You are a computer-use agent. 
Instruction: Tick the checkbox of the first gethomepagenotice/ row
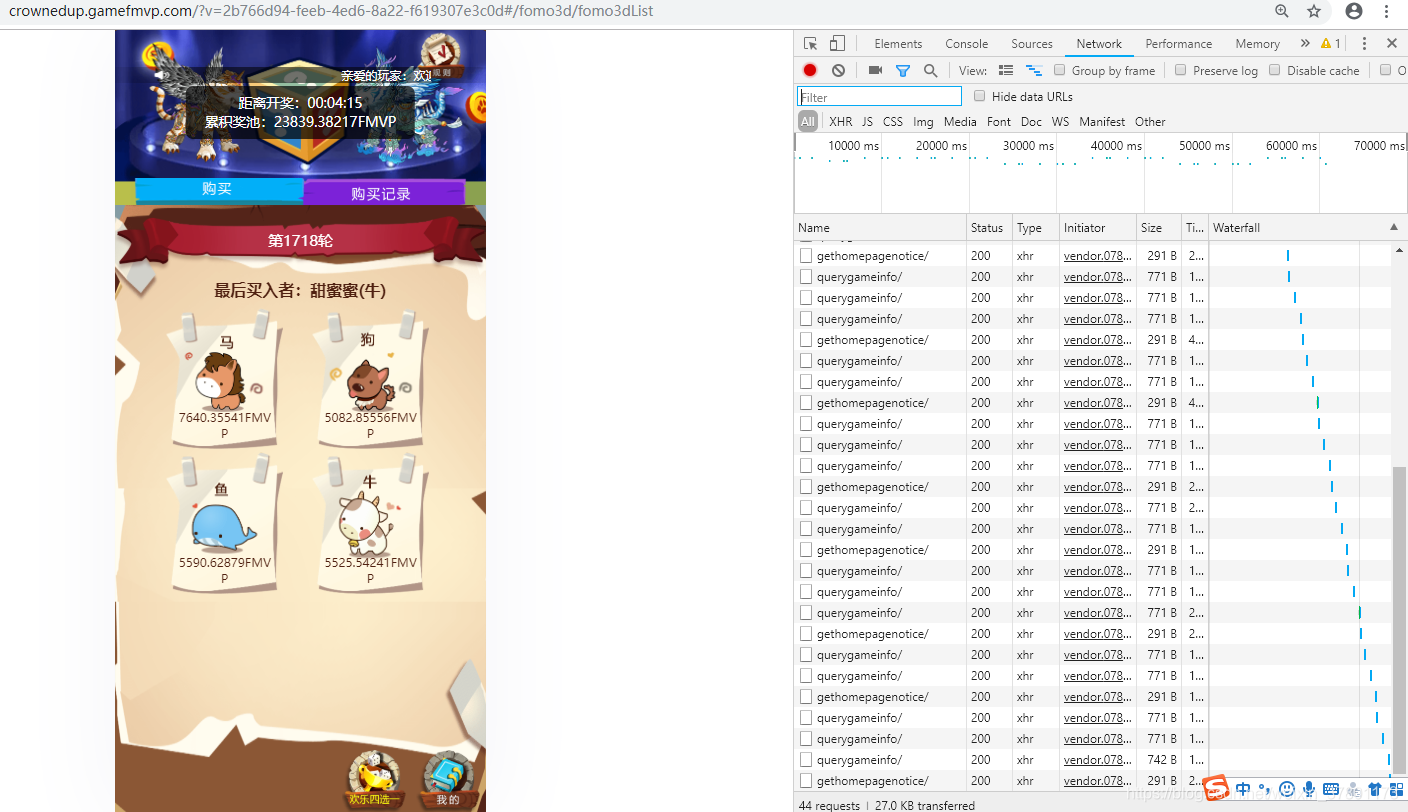point(806,255)
